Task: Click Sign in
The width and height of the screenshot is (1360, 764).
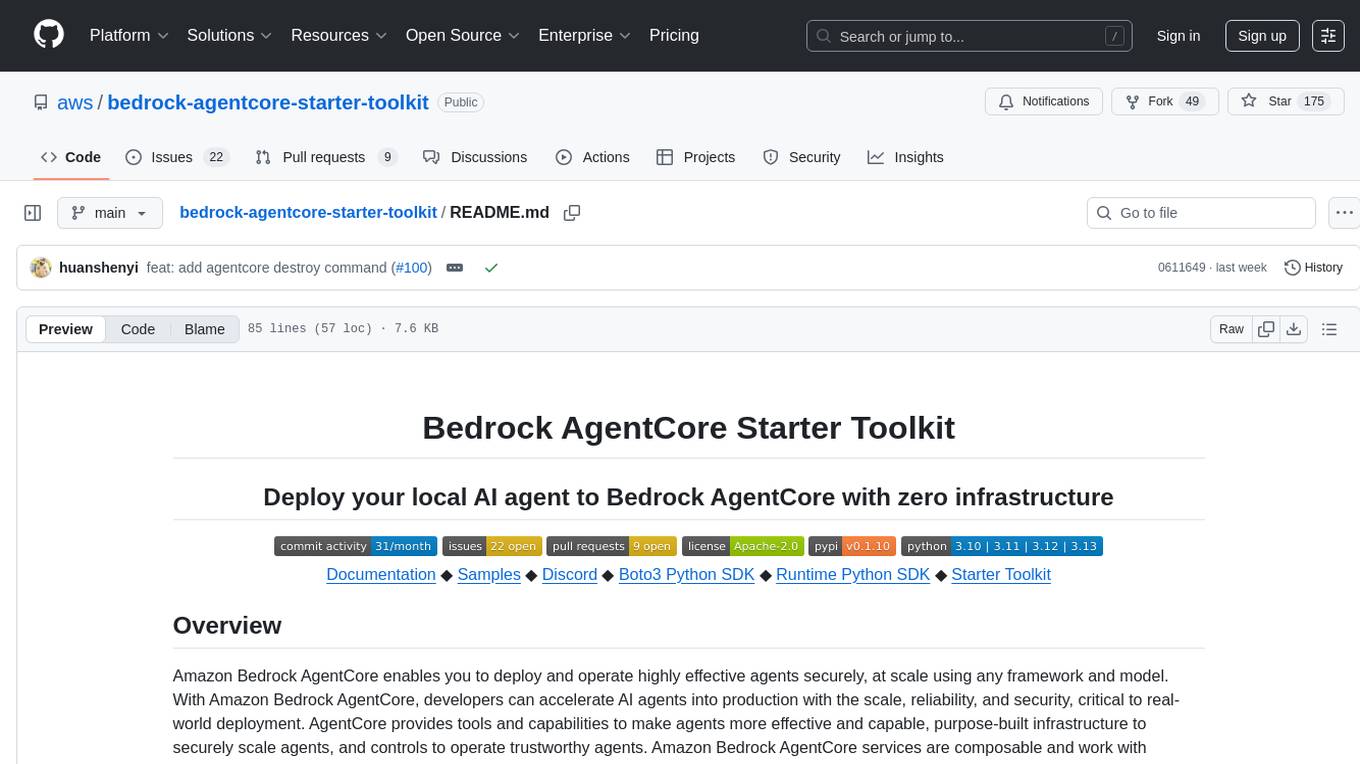Action: click(x=1178, y=35)
